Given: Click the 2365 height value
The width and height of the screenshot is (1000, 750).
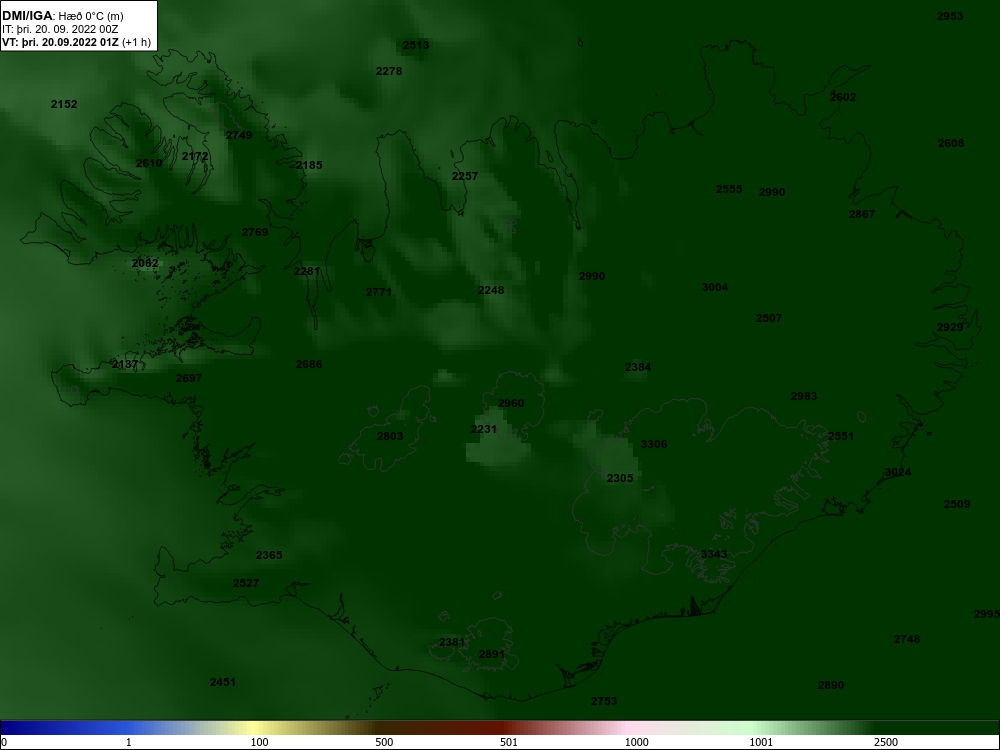Looking at the screenshot, I should (269, 555).
